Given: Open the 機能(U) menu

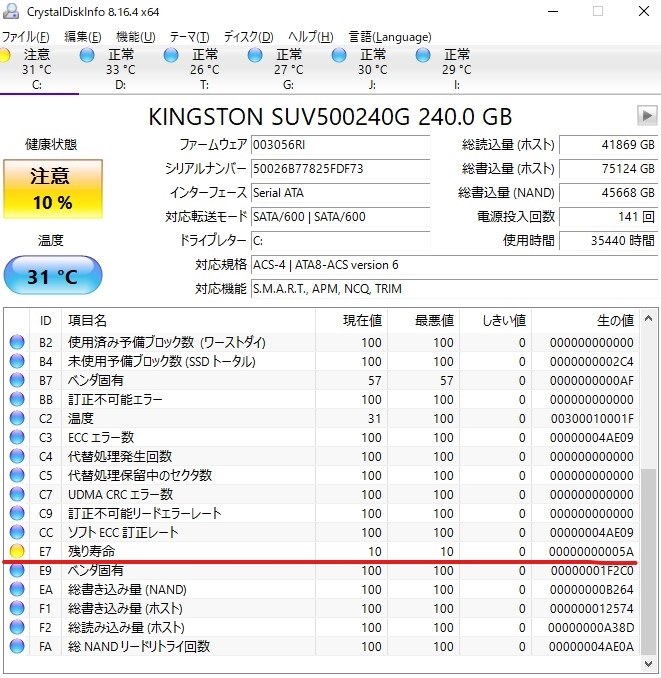Looking at the screenshot, I should click(136, 37).
